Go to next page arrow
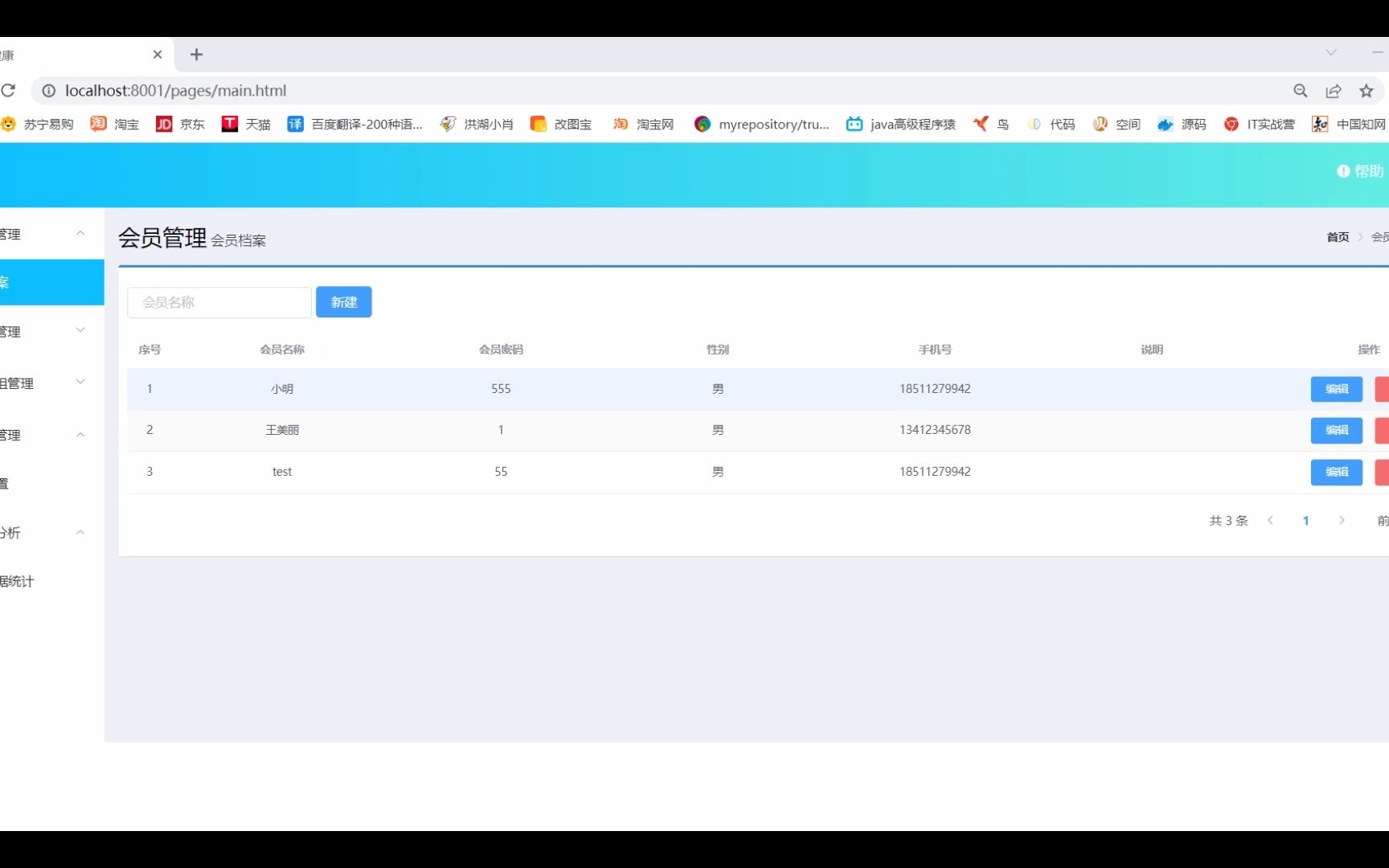 [1342, 521]
